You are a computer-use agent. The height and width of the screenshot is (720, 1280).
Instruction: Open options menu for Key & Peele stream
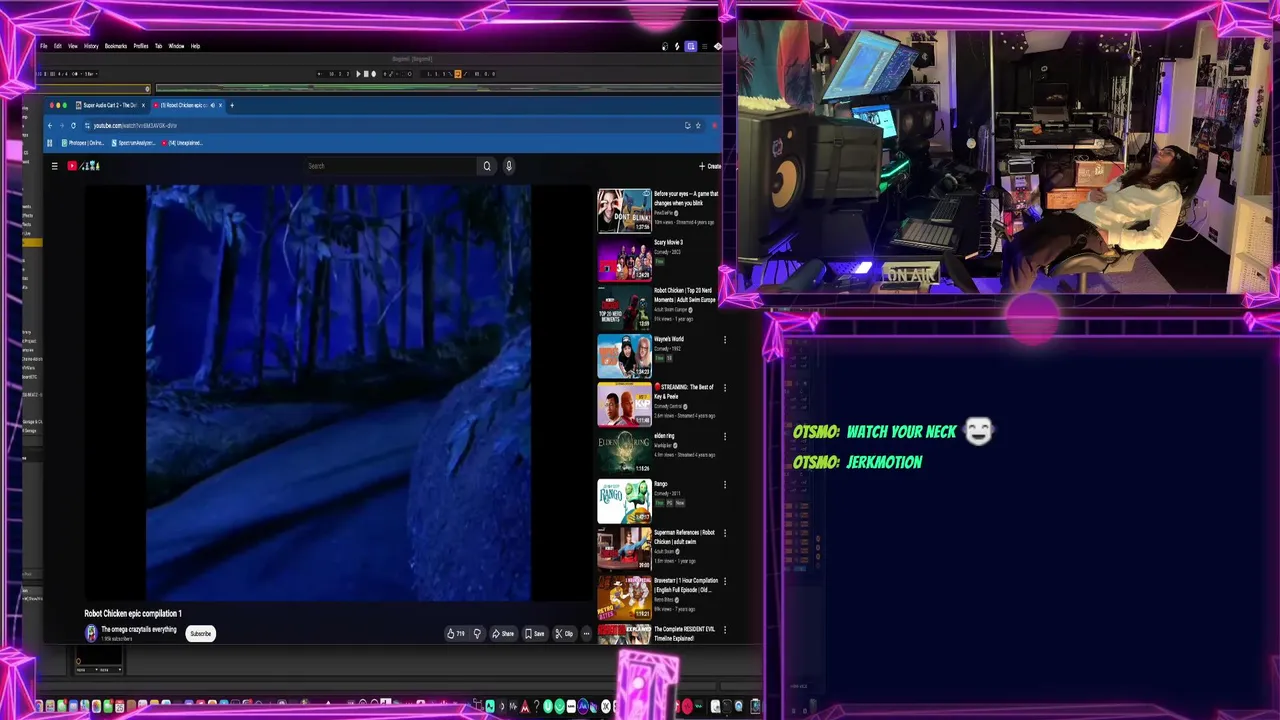(725, 388)
